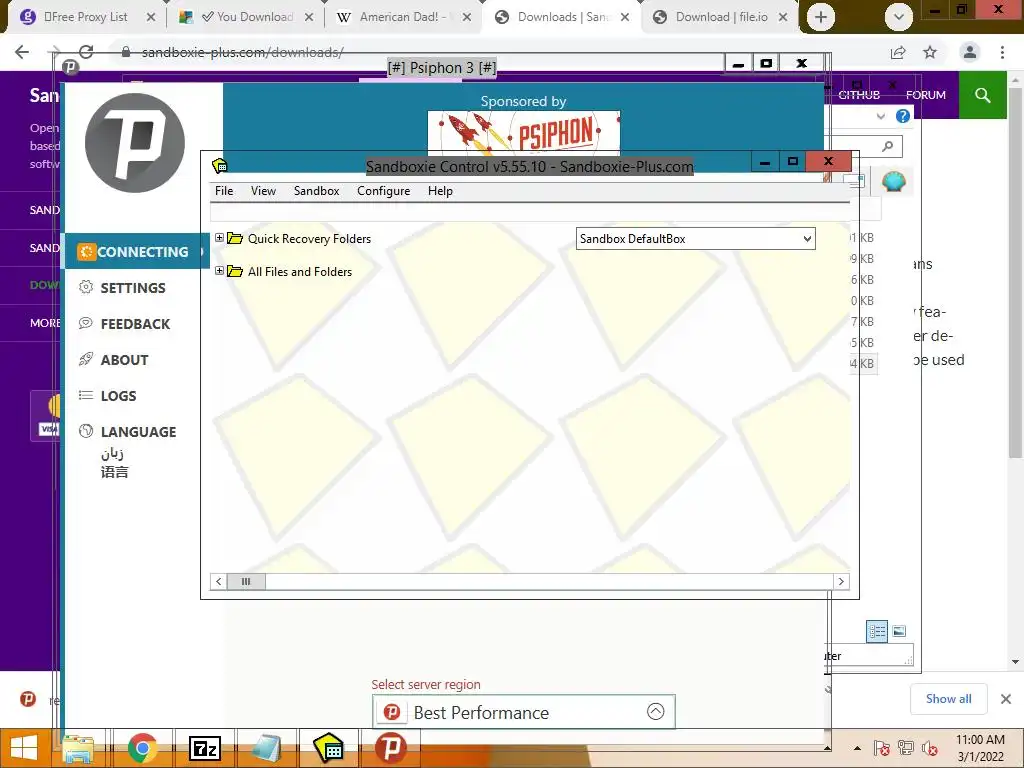Open the File menu in Sandboxie Control
The height and width of the screenshot is (768, 1024).
point(224,191)
